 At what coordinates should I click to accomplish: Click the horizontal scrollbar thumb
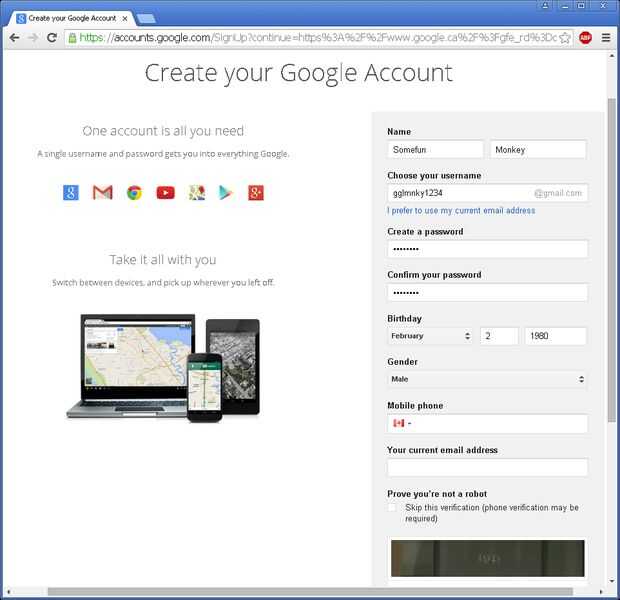point(310,592)
